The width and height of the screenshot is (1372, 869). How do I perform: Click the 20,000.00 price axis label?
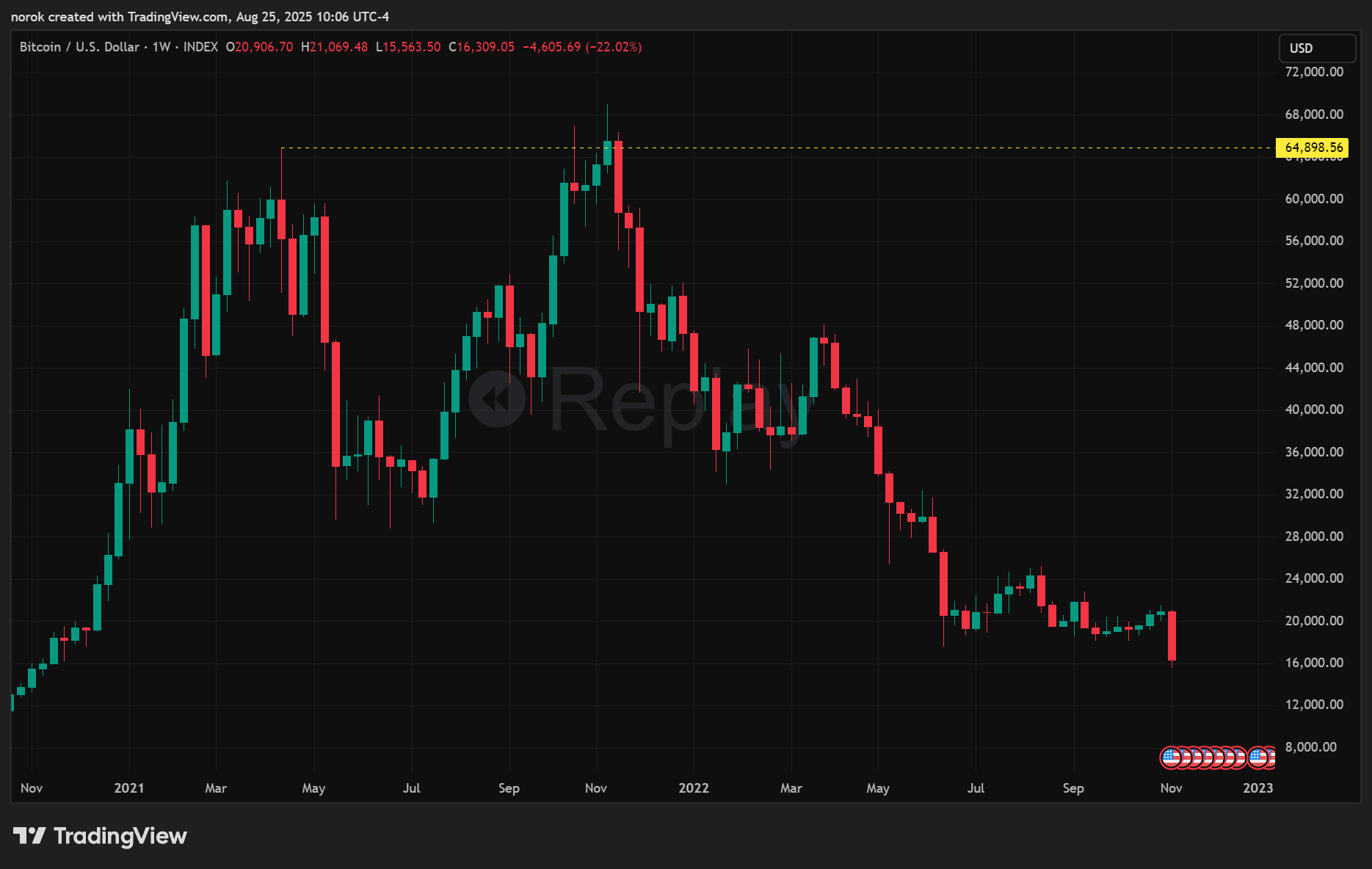pyautogui.click(x=1314, y=621)
